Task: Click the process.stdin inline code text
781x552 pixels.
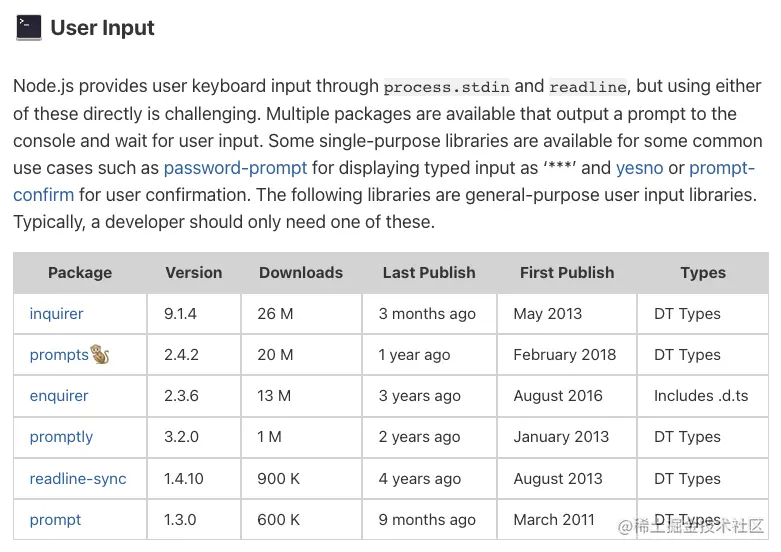Action: pos(446,87)
